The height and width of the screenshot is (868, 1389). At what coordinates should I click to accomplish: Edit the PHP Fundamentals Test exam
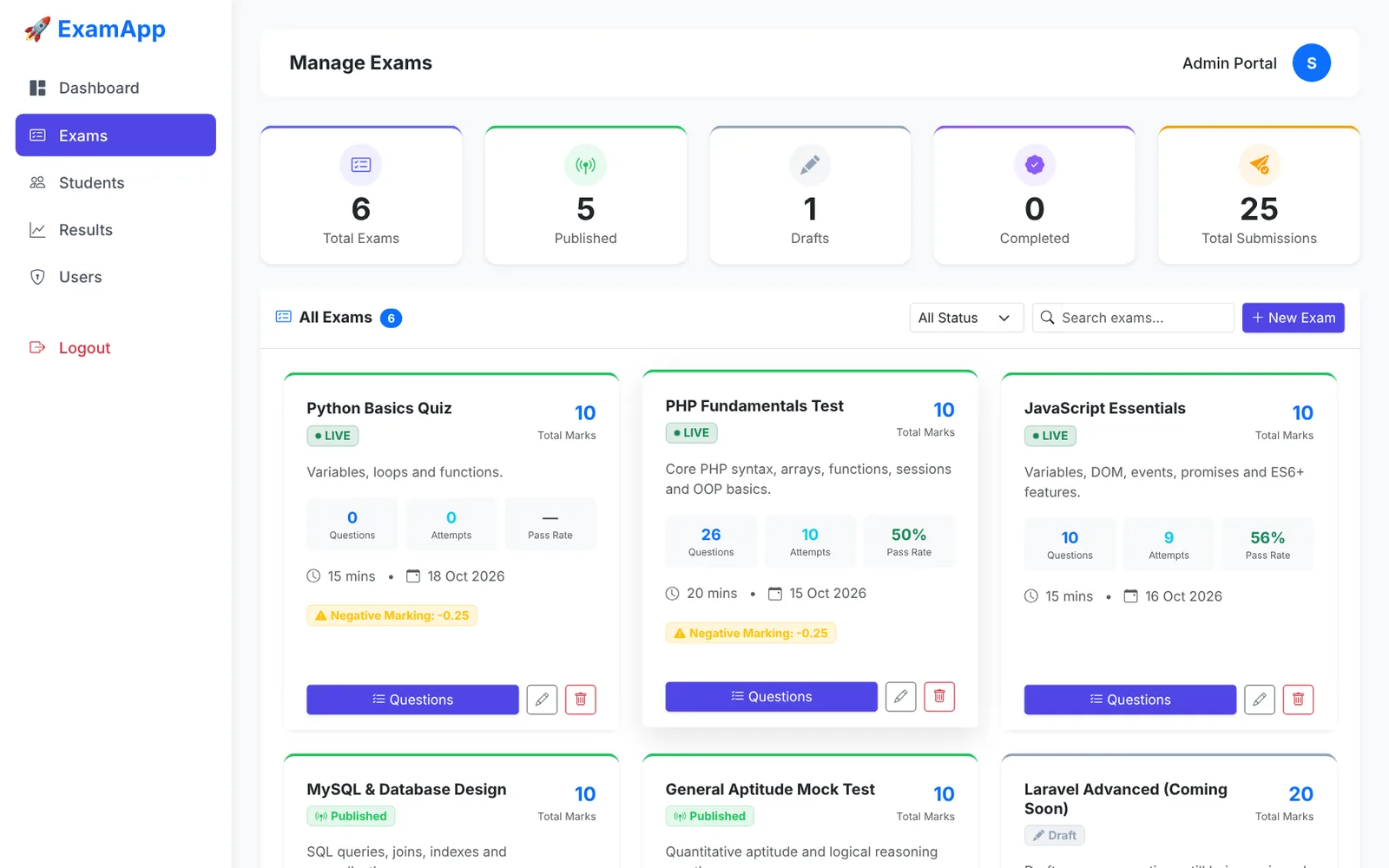pos(901,696)
